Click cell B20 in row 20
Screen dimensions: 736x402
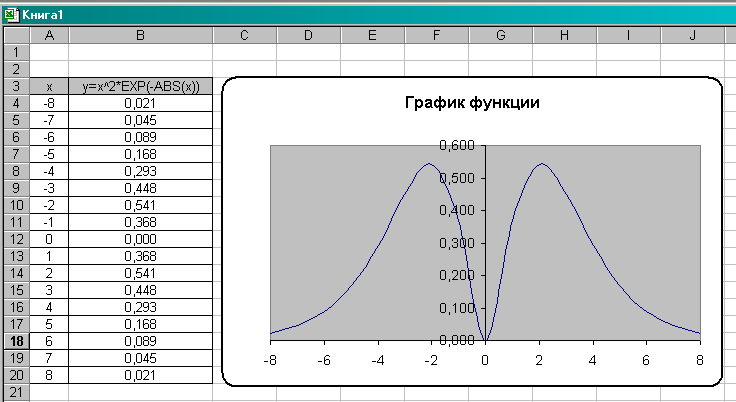(x=140, y=375)
